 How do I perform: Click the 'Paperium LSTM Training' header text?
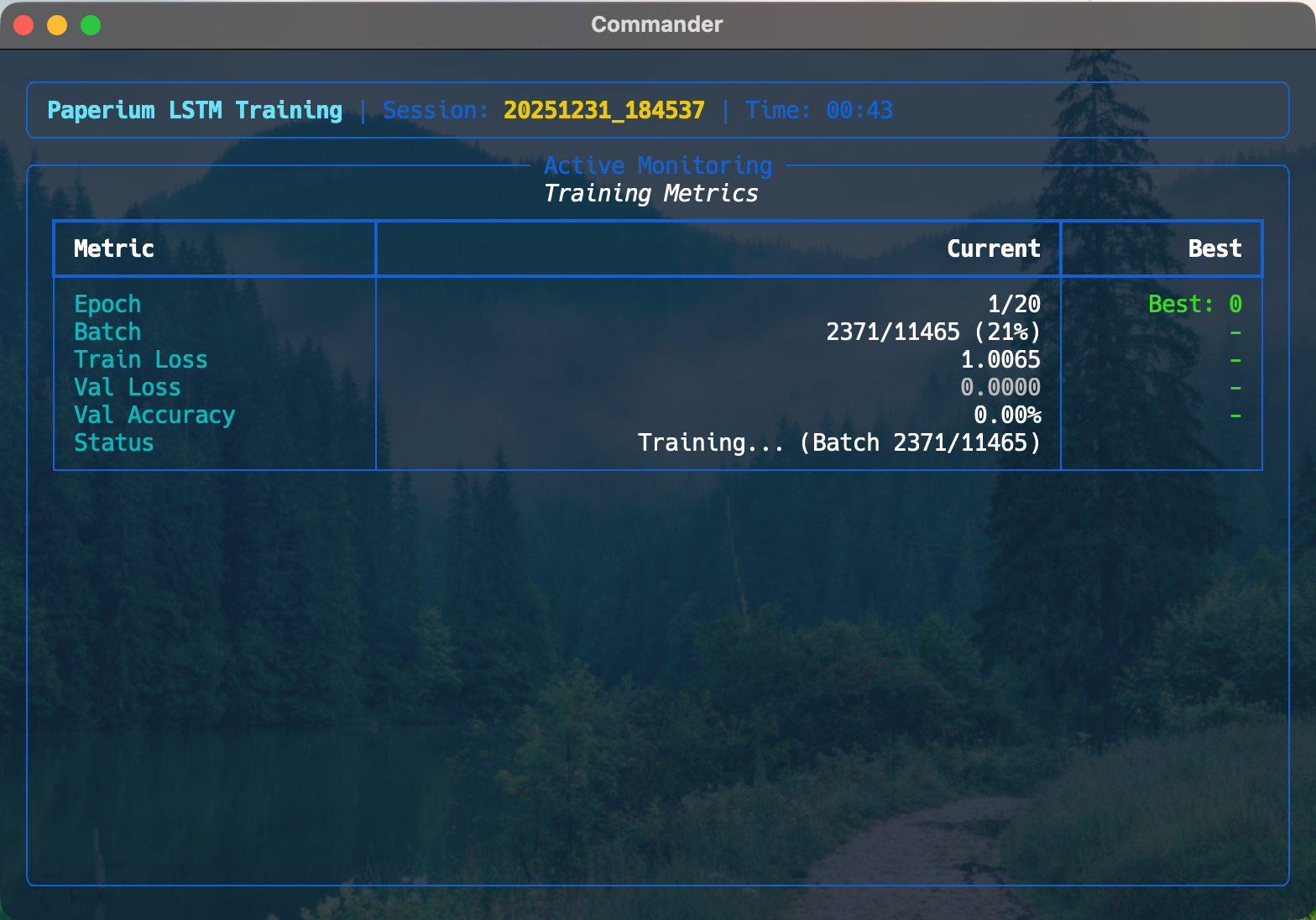[195, 111]
